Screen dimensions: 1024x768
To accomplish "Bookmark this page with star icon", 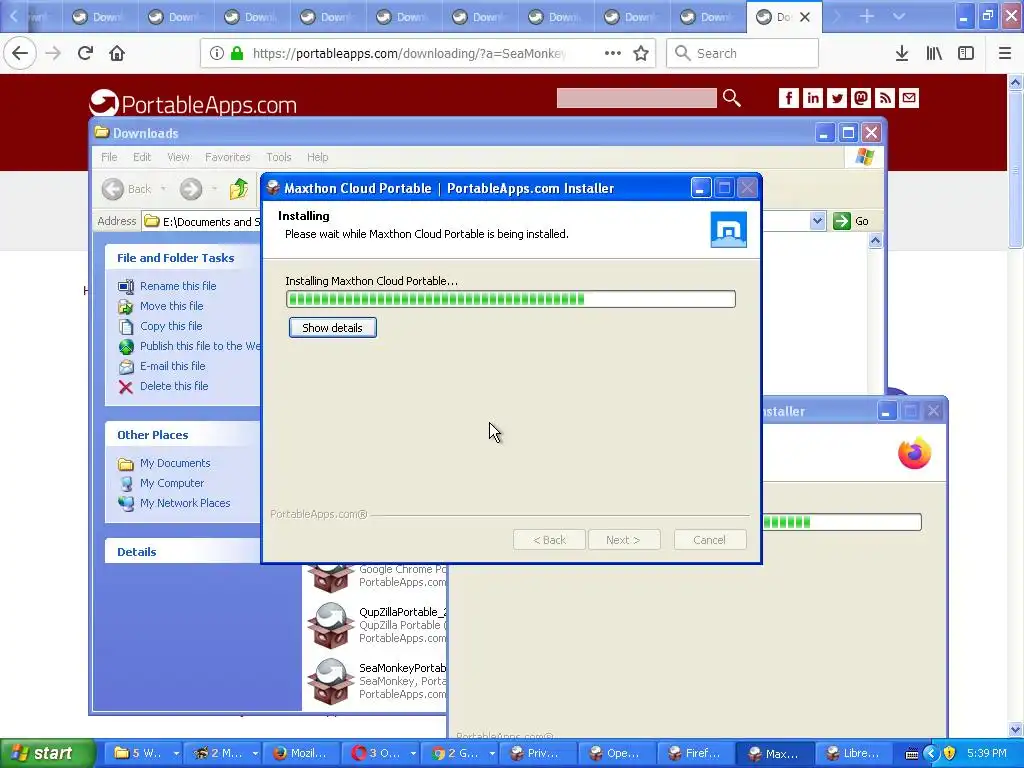I will (x=641, y=53).
